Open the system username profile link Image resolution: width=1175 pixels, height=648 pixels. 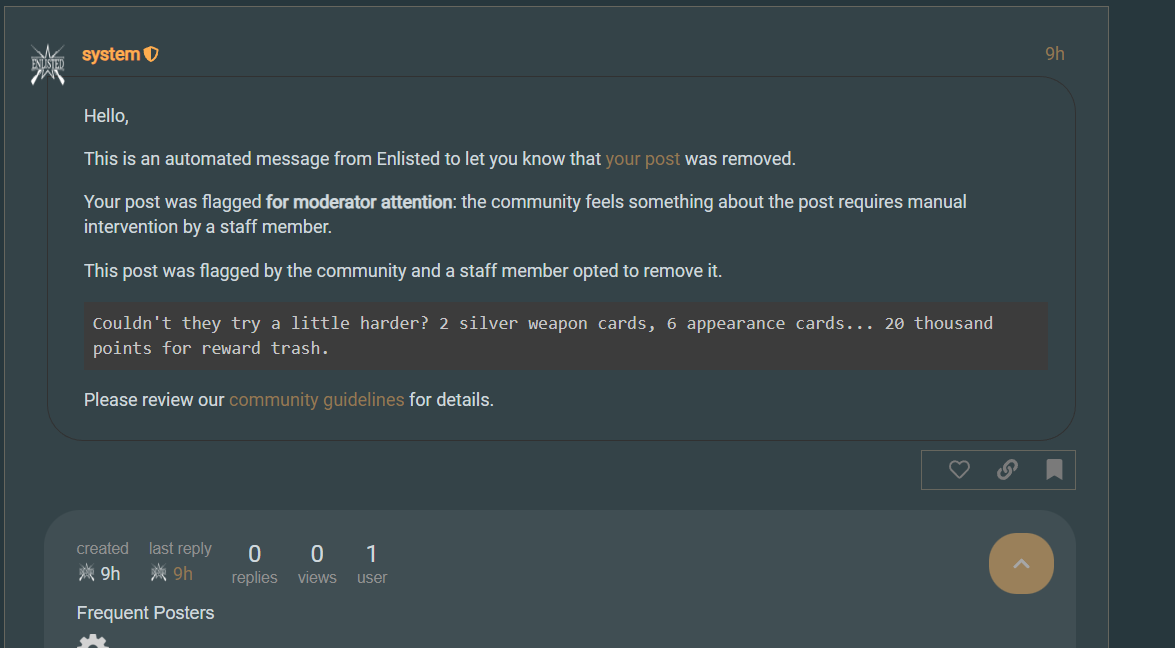[x=110, y=54]
